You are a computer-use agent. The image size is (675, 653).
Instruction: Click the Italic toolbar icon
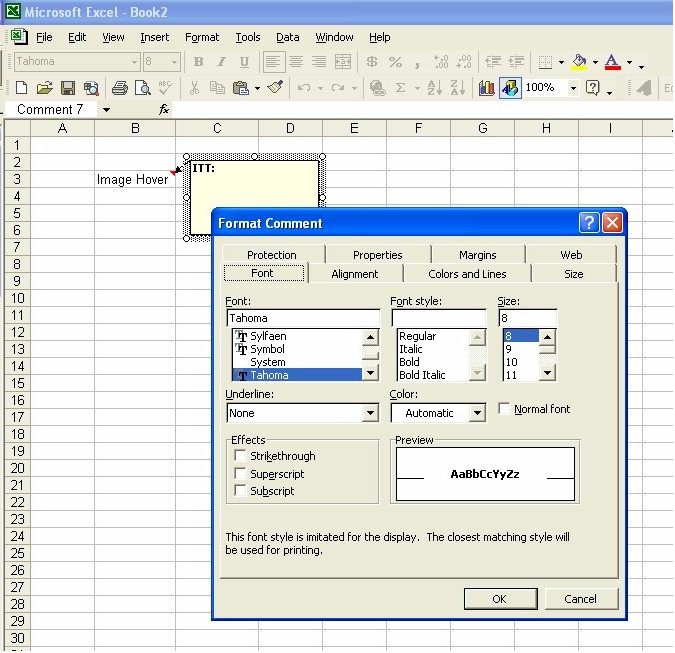tap(221, 62)
